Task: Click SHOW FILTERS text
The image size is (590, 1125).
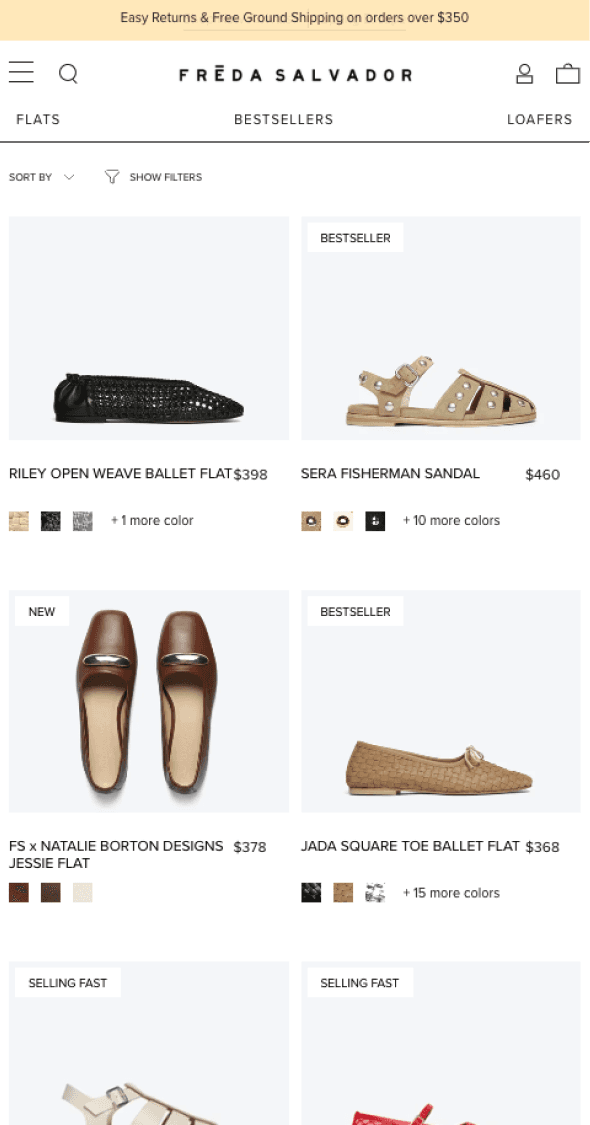Action: click(165, 176)
